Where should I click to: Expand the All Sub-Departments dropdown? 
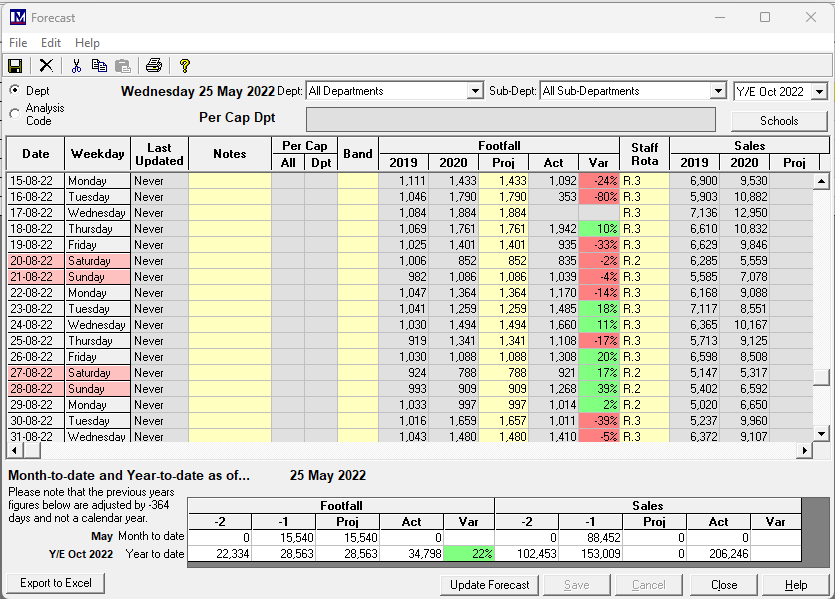(x=717, y=91)
